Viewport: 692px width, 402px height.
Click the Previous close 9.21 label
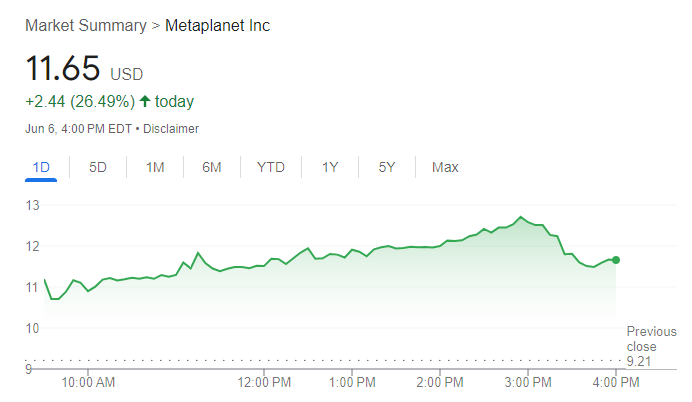(651, 346)
